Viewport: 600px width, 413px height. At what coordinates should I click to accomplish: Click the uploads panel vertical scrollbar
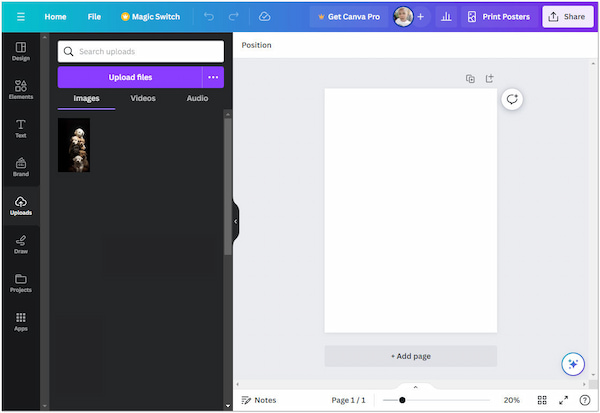228,186
